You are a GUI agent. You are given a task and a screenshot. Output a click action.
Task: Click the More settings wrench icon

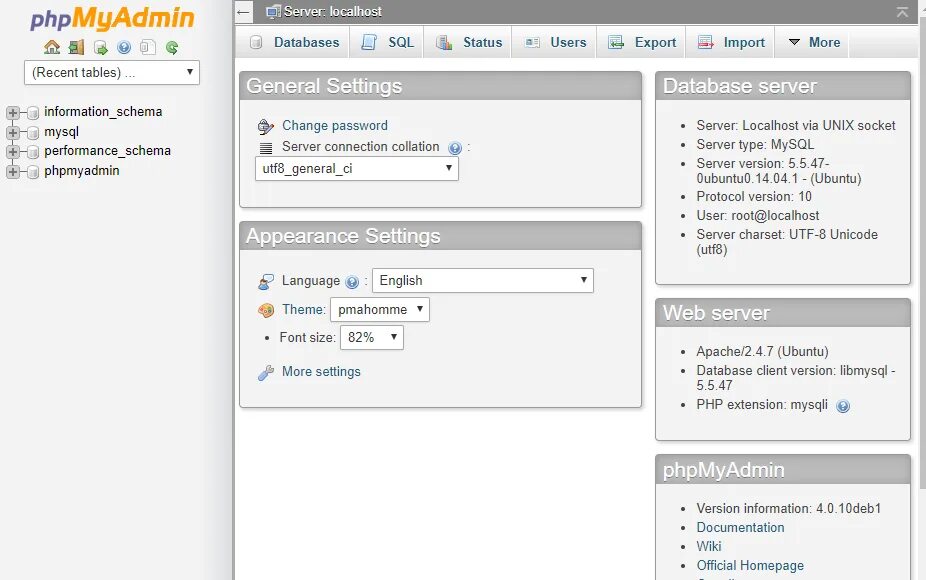[266, 373]
